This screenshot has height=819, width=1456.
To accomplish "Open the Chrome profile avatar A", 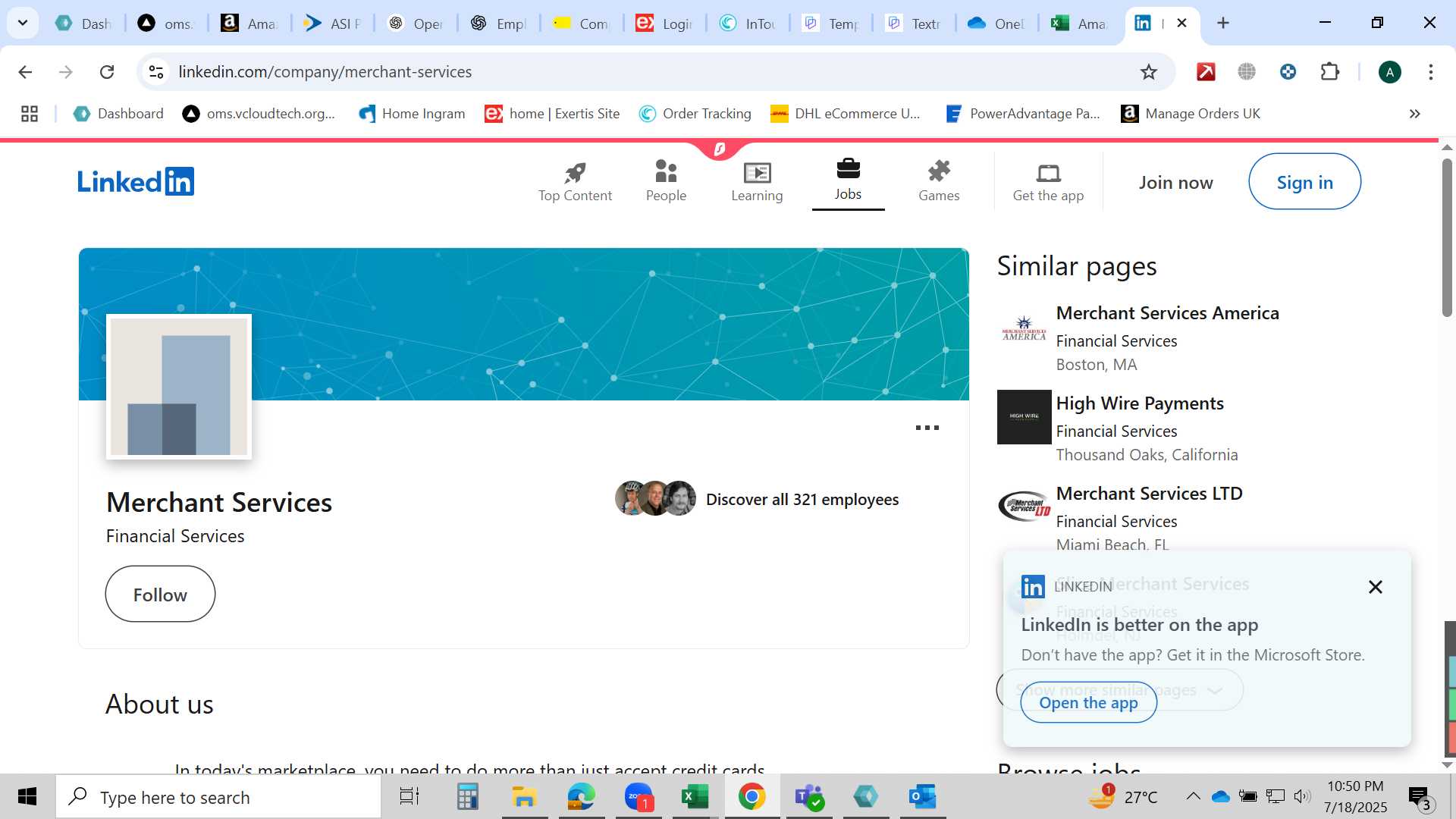I will point(1389,72).
